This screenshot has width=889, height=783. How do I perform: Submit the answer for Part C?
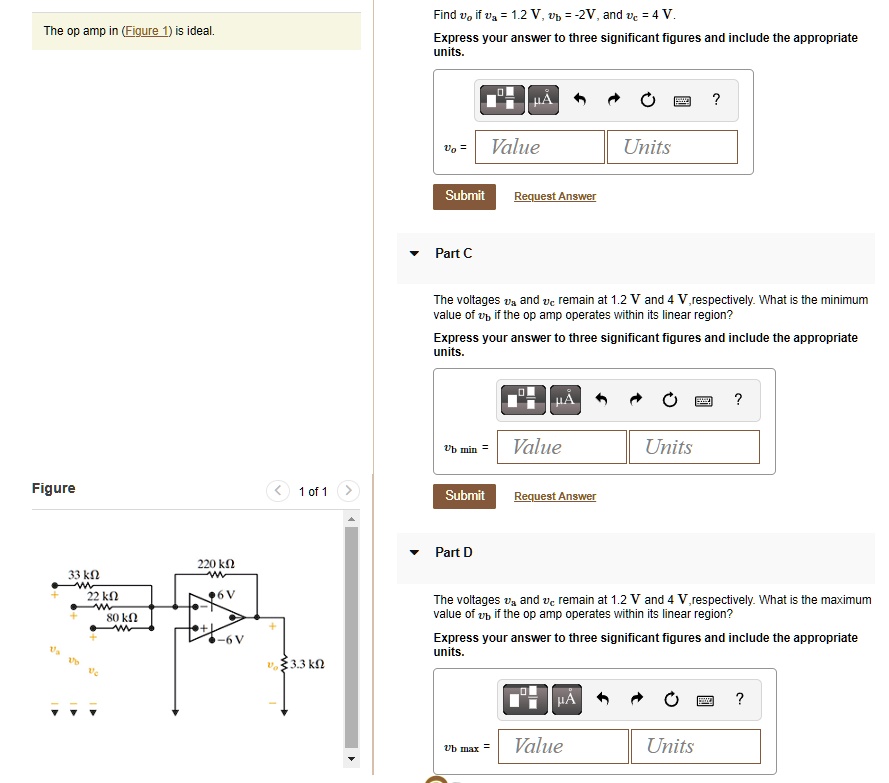(x=464, y=495)
